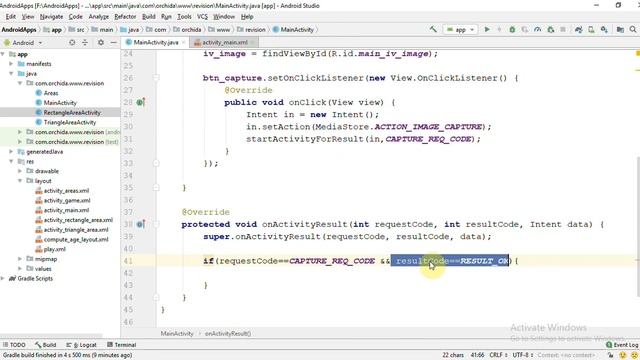Click the Attach debugger to process icon
640x360 pixels.
pyautogui.click(x=551, y=29)
